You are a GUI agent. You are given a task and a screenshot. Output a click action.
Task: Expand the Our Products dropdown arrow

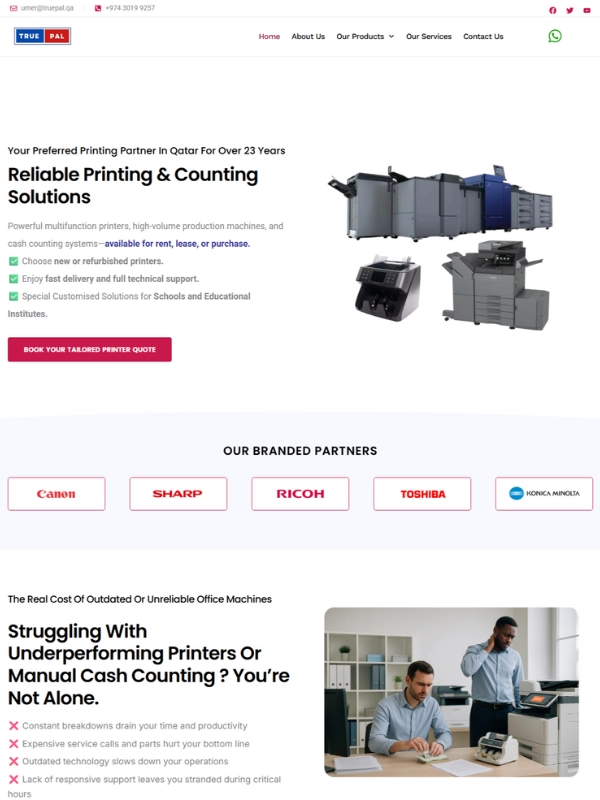pos(391,36)
